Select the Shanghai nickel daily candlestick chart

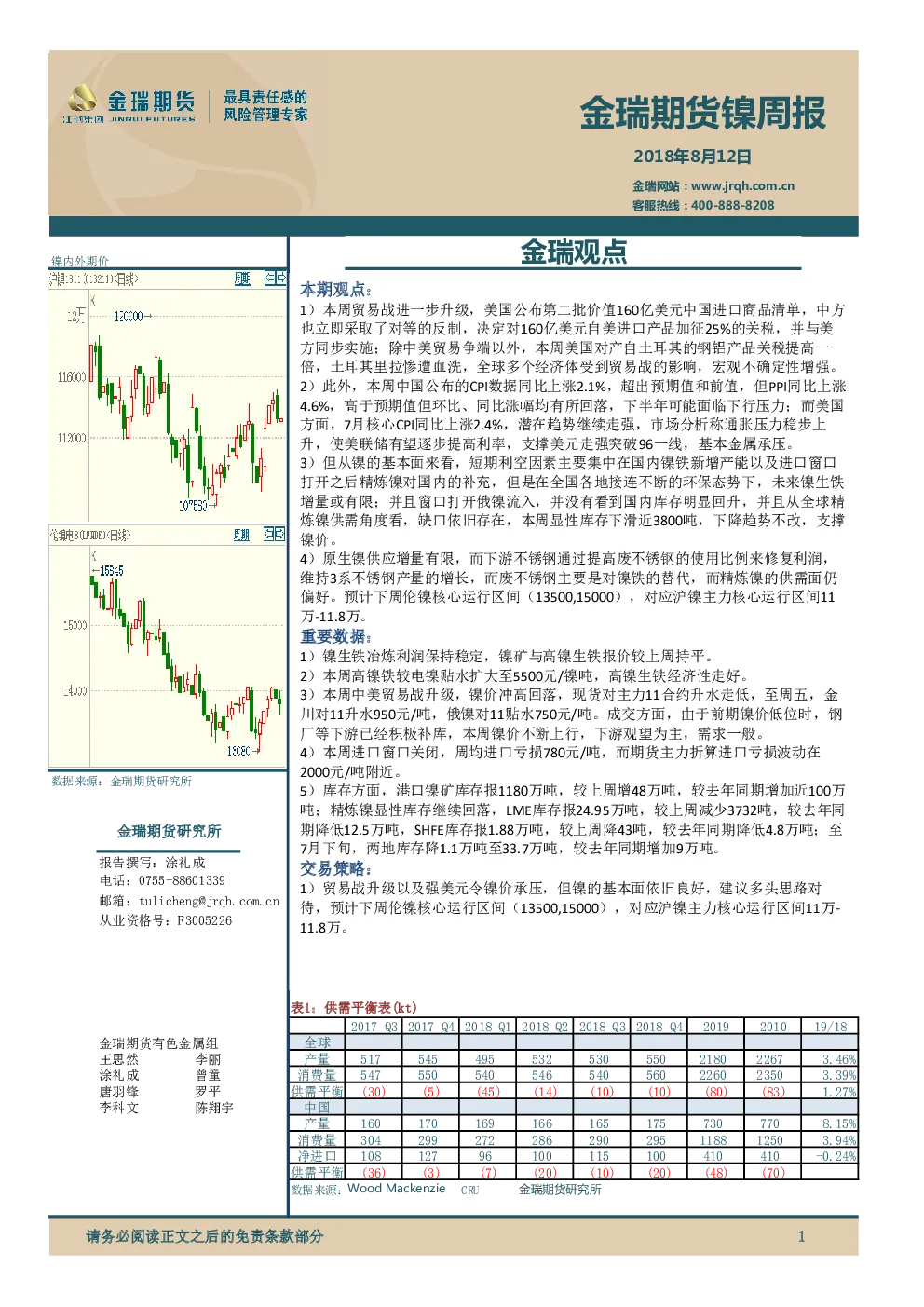coord(168,398)
